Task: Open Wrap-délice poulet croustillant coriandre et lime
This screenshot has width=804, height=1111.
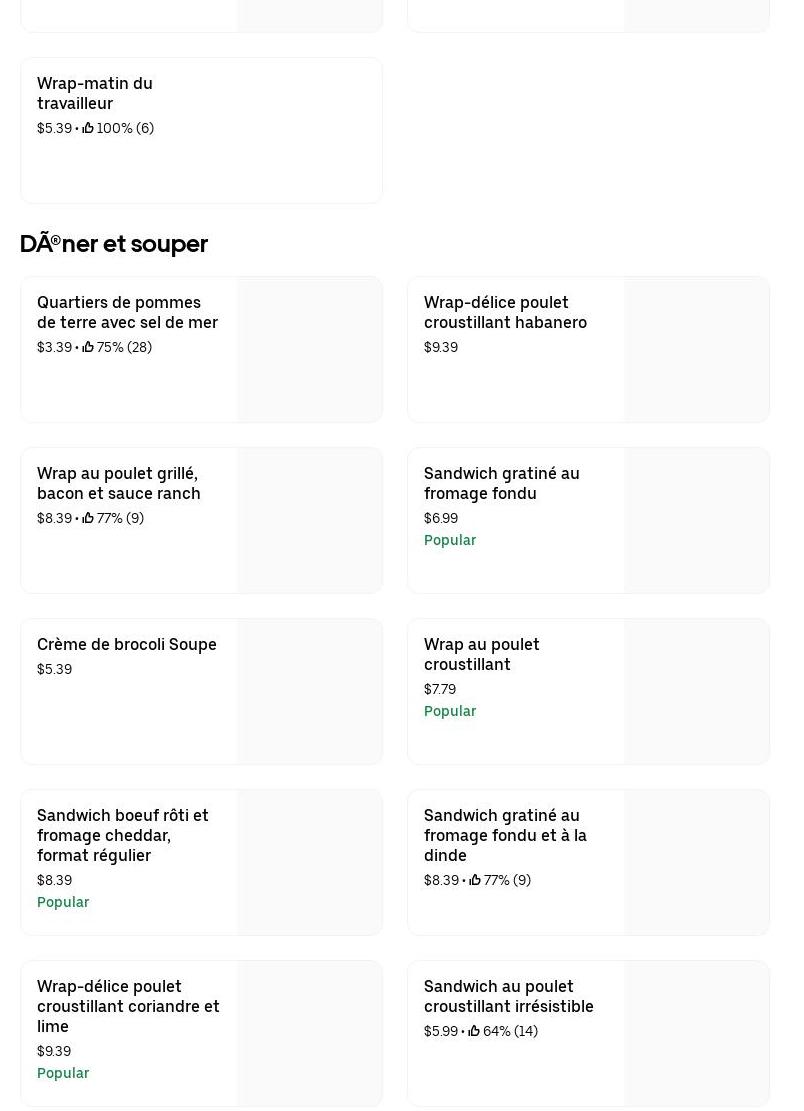Action: (x=128, y=1006)
